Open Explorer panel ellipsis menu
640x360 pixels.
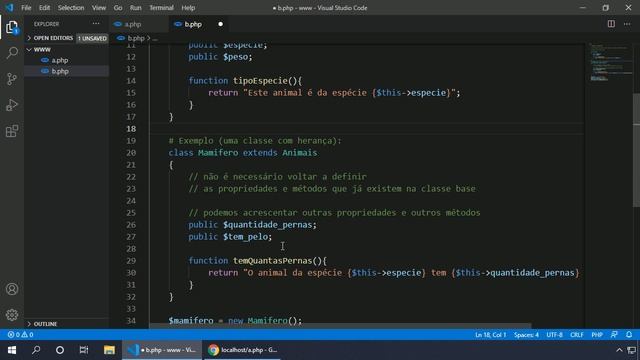96,24
